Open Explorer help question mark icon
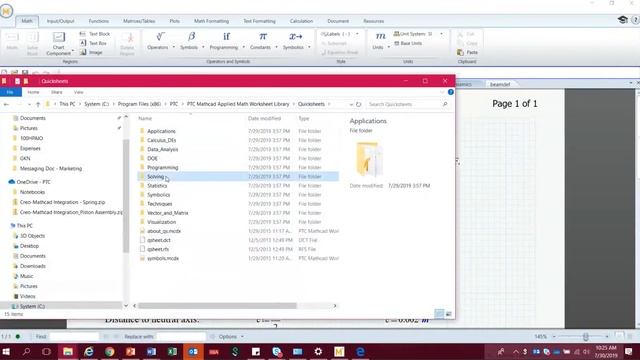 [451, 92]
